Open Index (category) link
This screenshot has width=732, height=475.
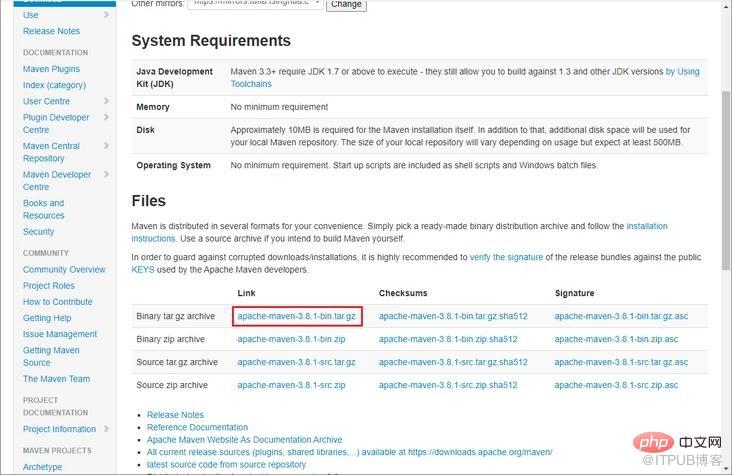tap(54, 85)
